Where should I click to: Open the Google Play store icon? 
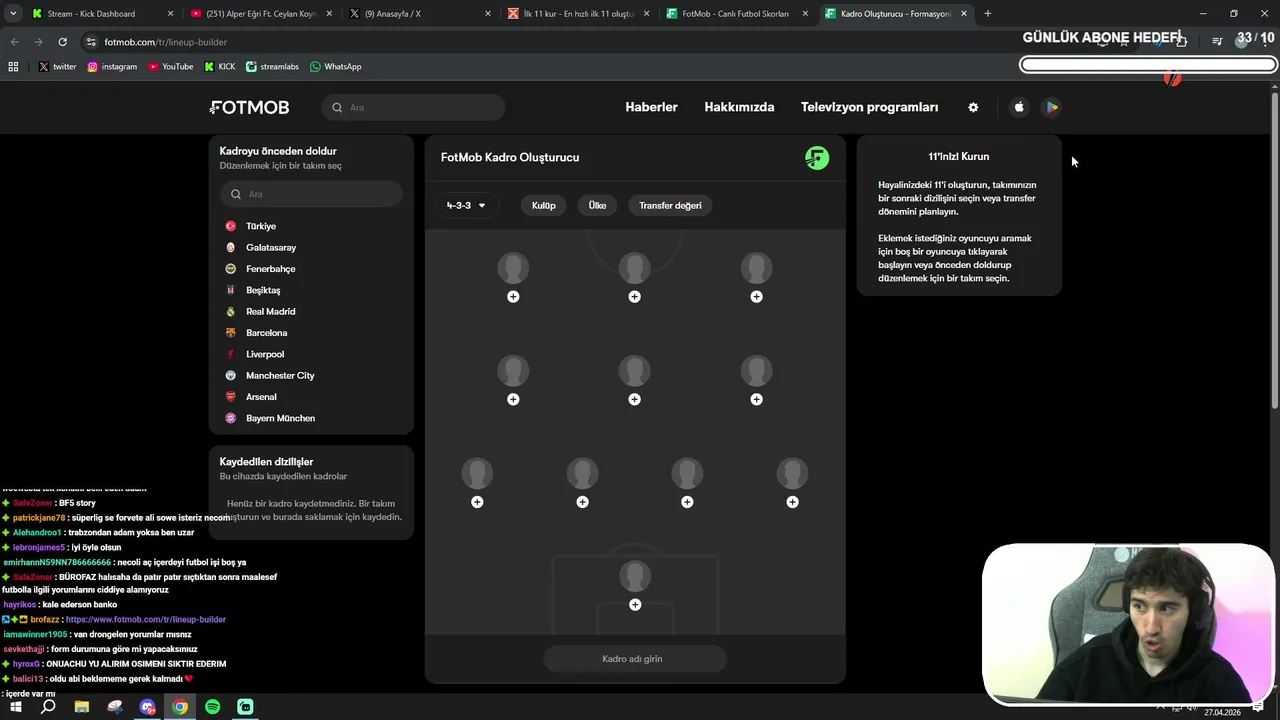click(1051, 107)
